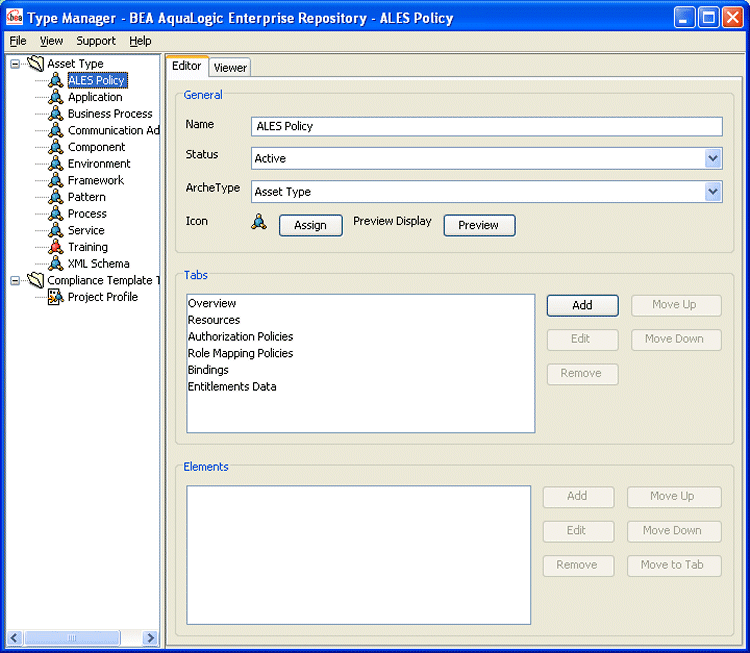Click the Application asset type icon
The image size is (750, 653).
tap(56, 97)
